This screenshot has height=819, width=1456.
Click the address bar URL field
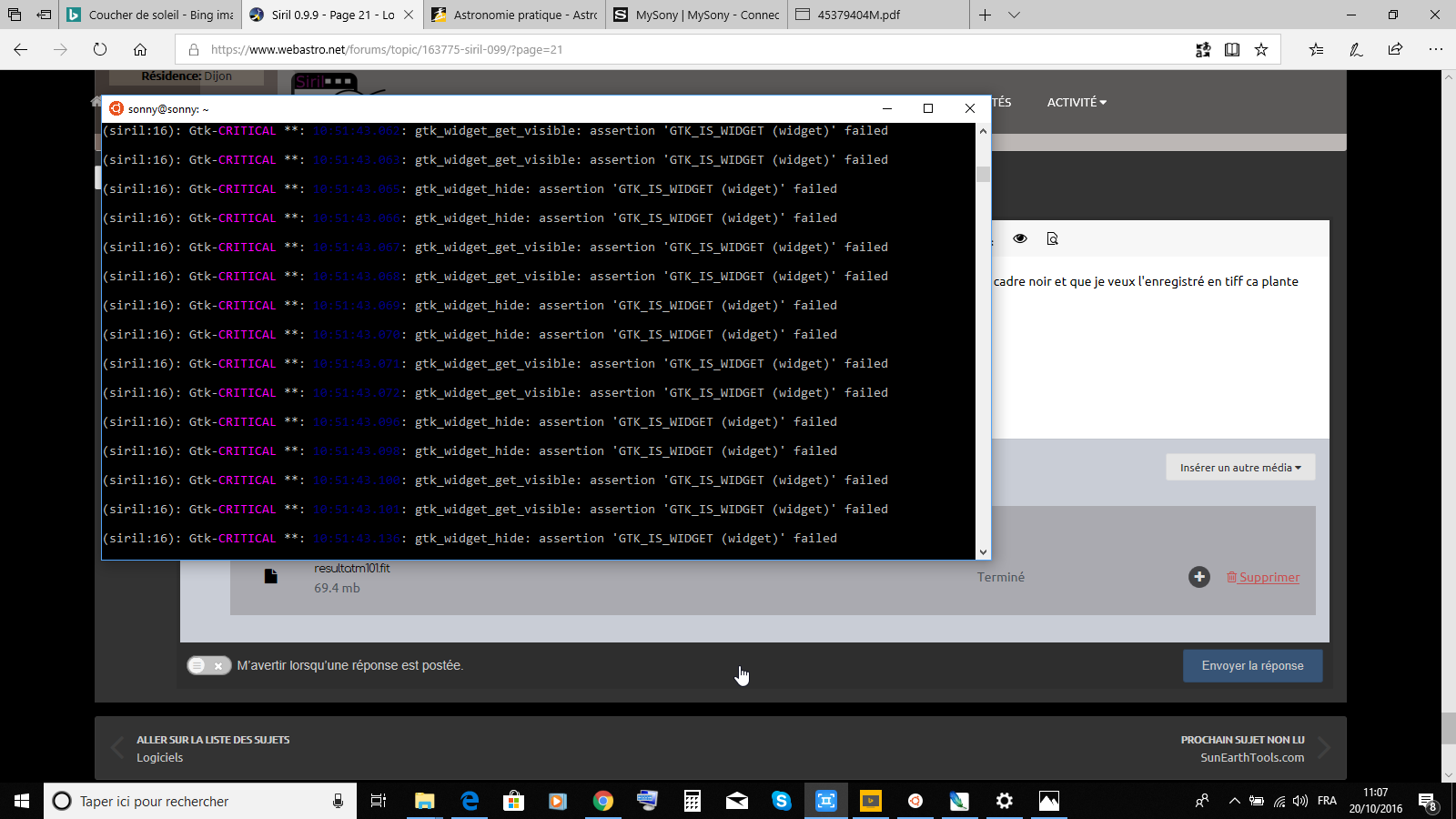tap(692, 50)
